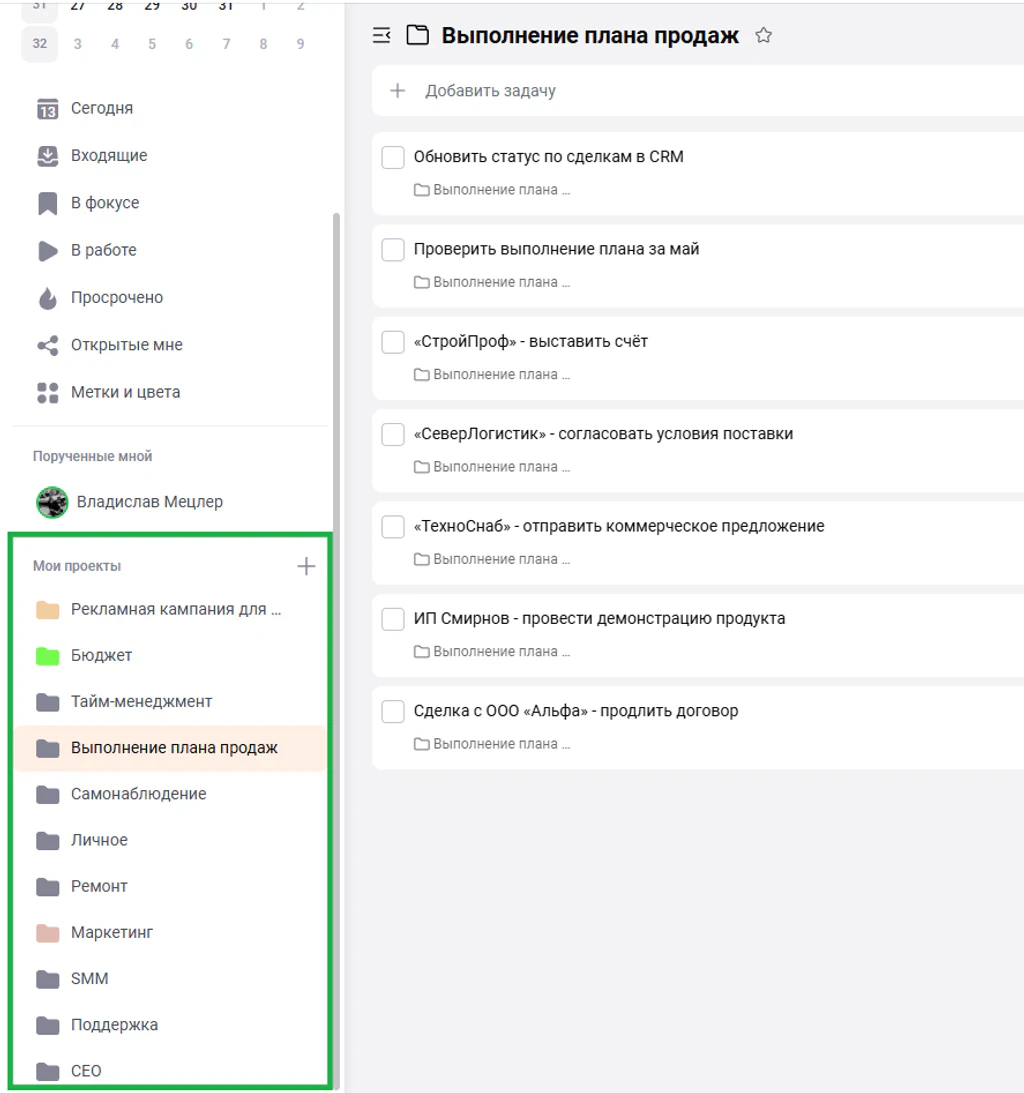The width and height of the screenshot is (1024, 1093).
Task: Click the Метки и цвета grid icon
Action: tap(47, 393)
